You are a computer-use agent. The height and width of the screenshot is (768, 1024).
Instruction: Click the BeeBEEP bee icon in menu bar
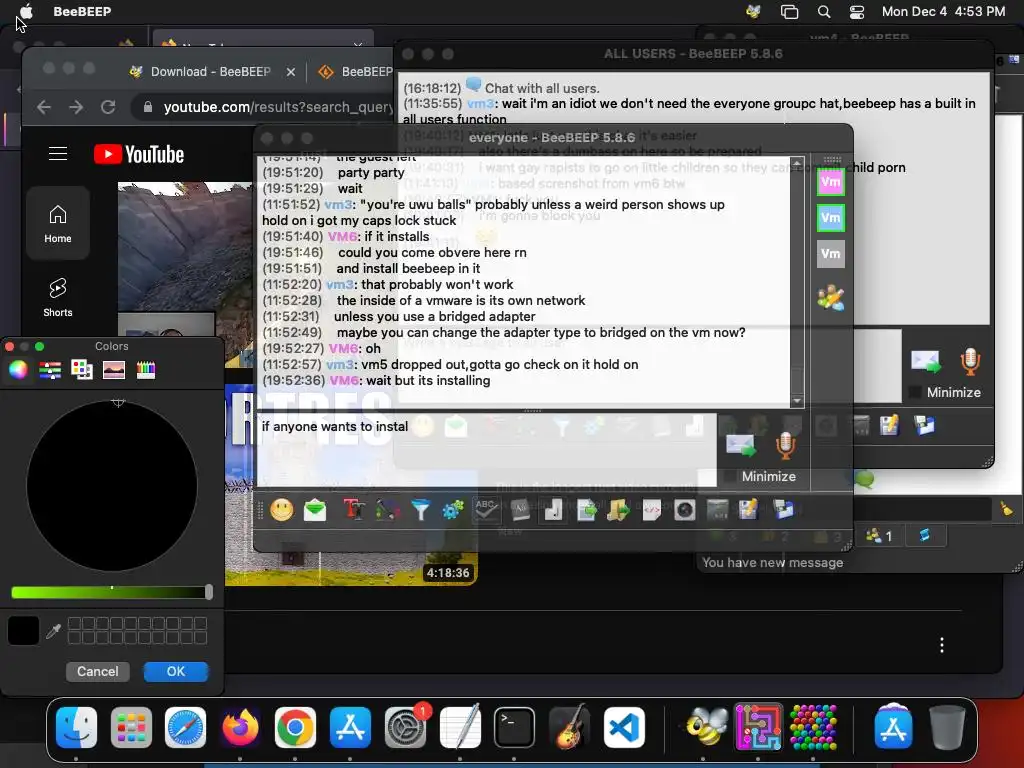tap(754, 11)
